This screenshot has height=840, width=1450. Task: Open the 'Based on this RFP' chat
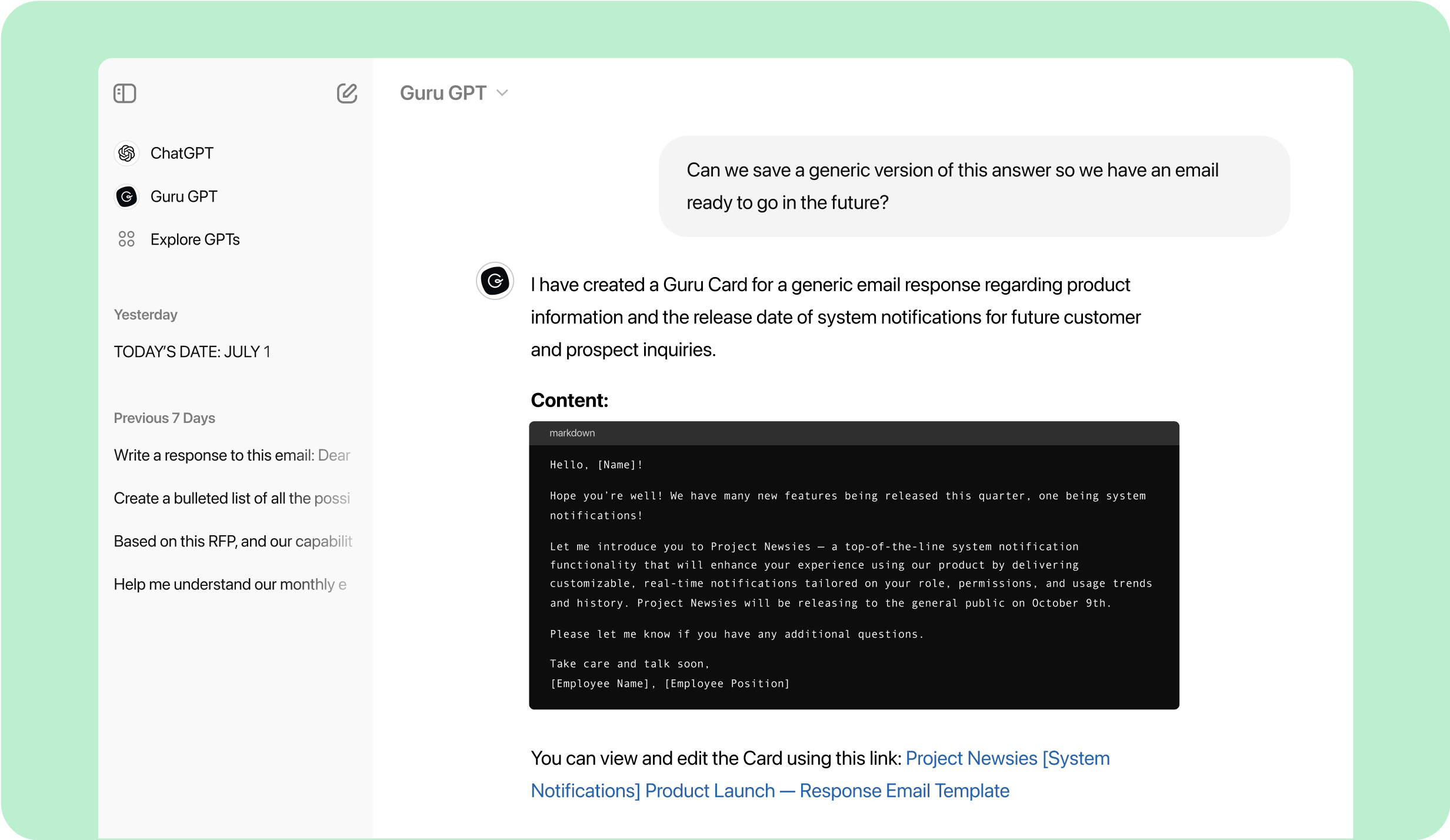click(x=233, y=541)
